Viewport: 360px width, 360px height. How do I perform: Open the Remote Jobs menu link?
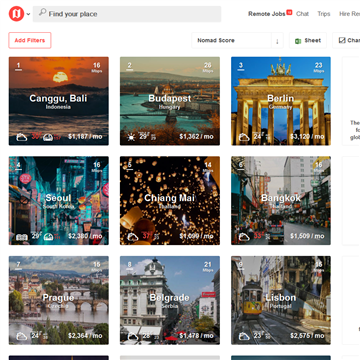(267, 14)
